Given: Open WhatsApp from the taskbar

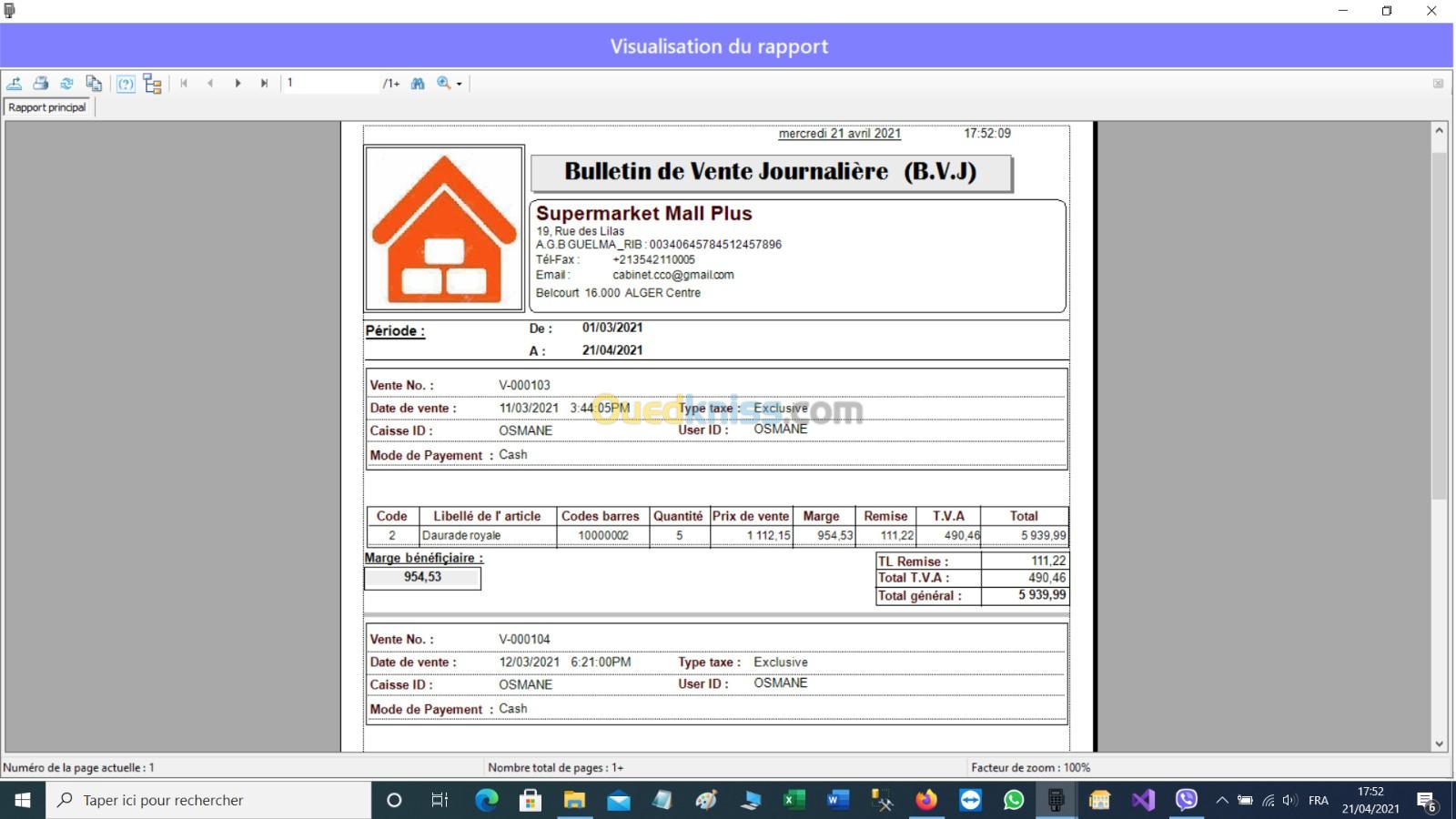Looking at the screenshot, I should tap(1013, 800).
